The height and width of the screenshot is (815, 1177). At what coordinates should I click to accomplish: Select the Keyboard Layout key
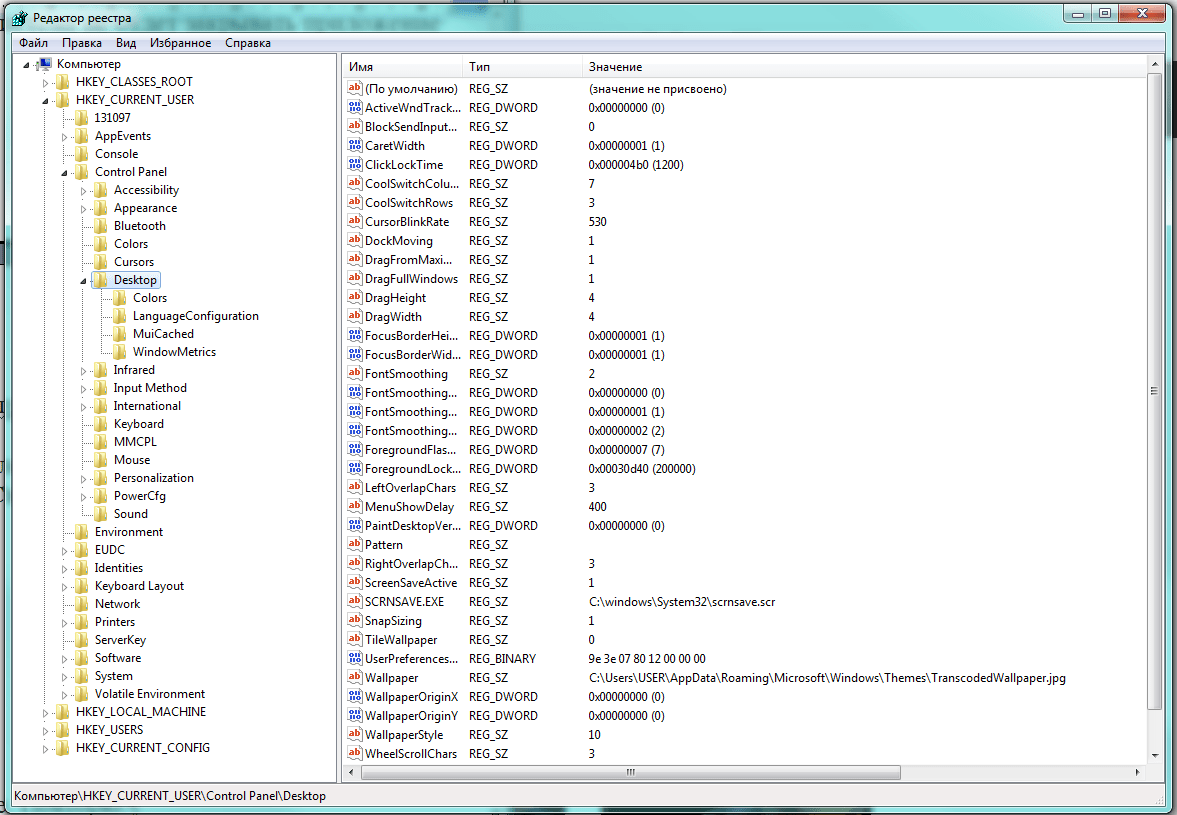139,586
